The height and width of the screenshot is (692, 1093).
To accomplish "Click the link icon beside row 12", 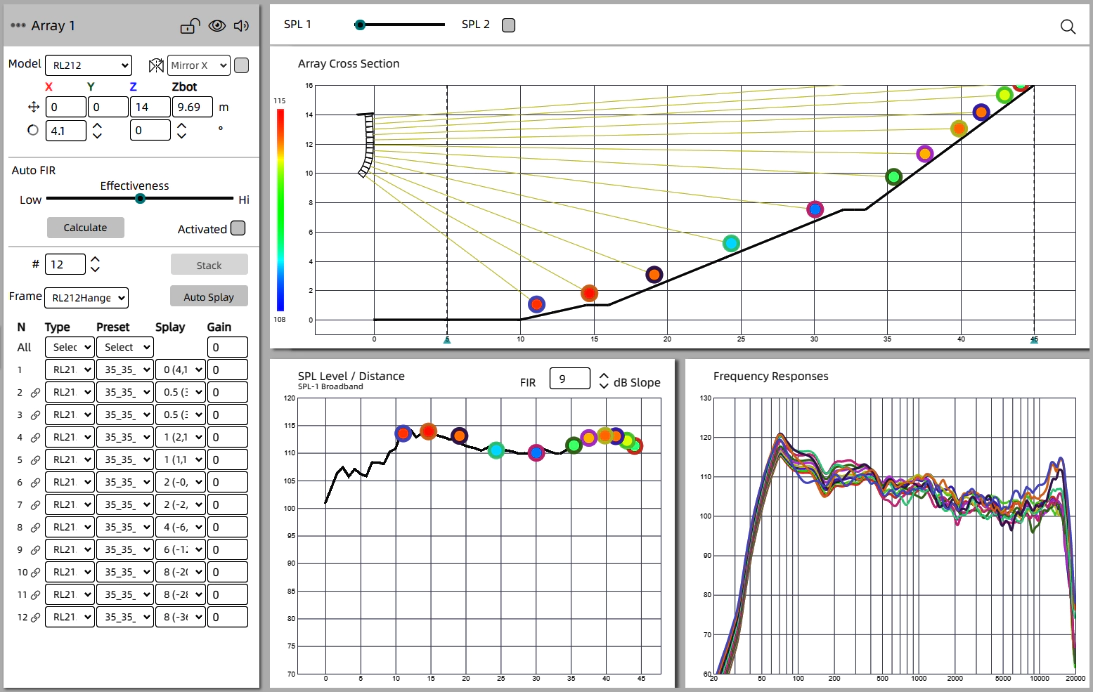I will pos(36,618).
